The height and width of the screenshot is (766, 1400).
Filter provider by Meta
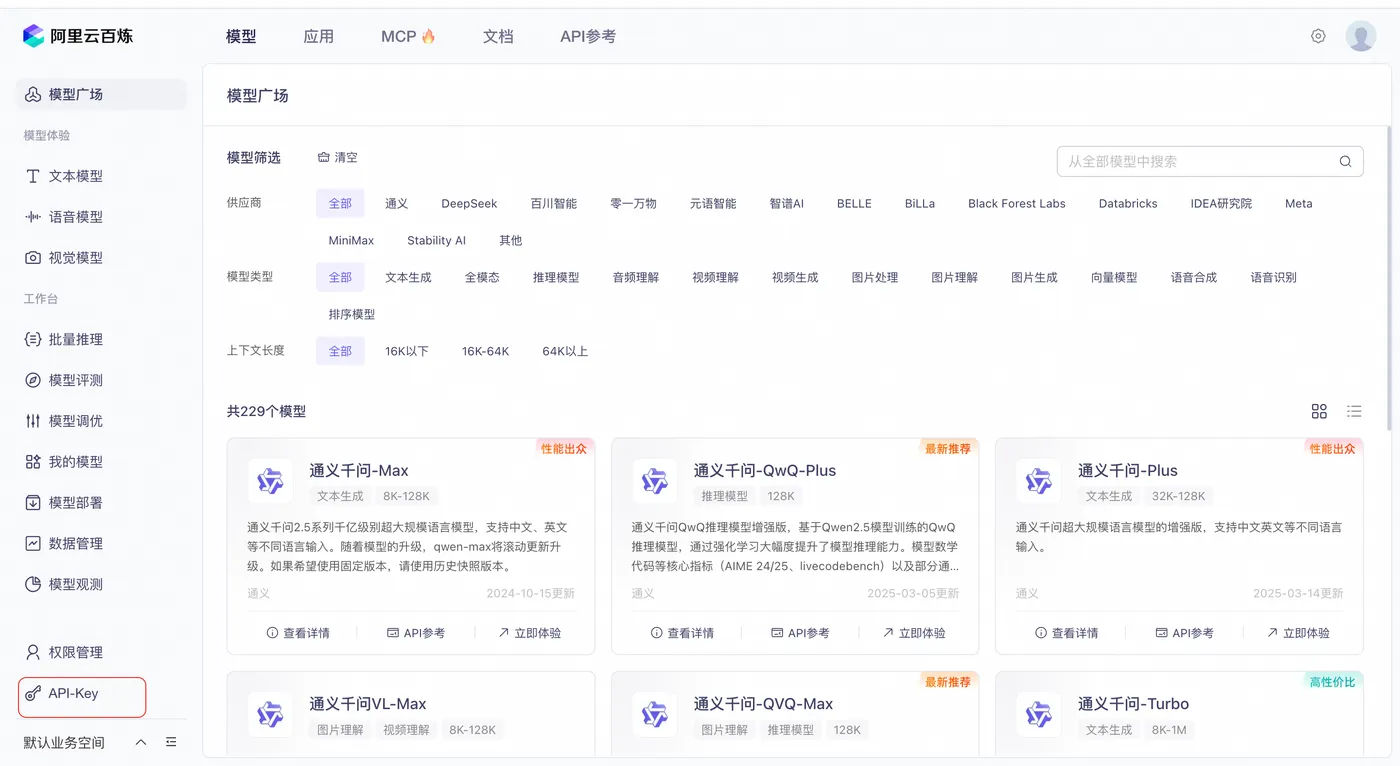tap(1299, 203)
